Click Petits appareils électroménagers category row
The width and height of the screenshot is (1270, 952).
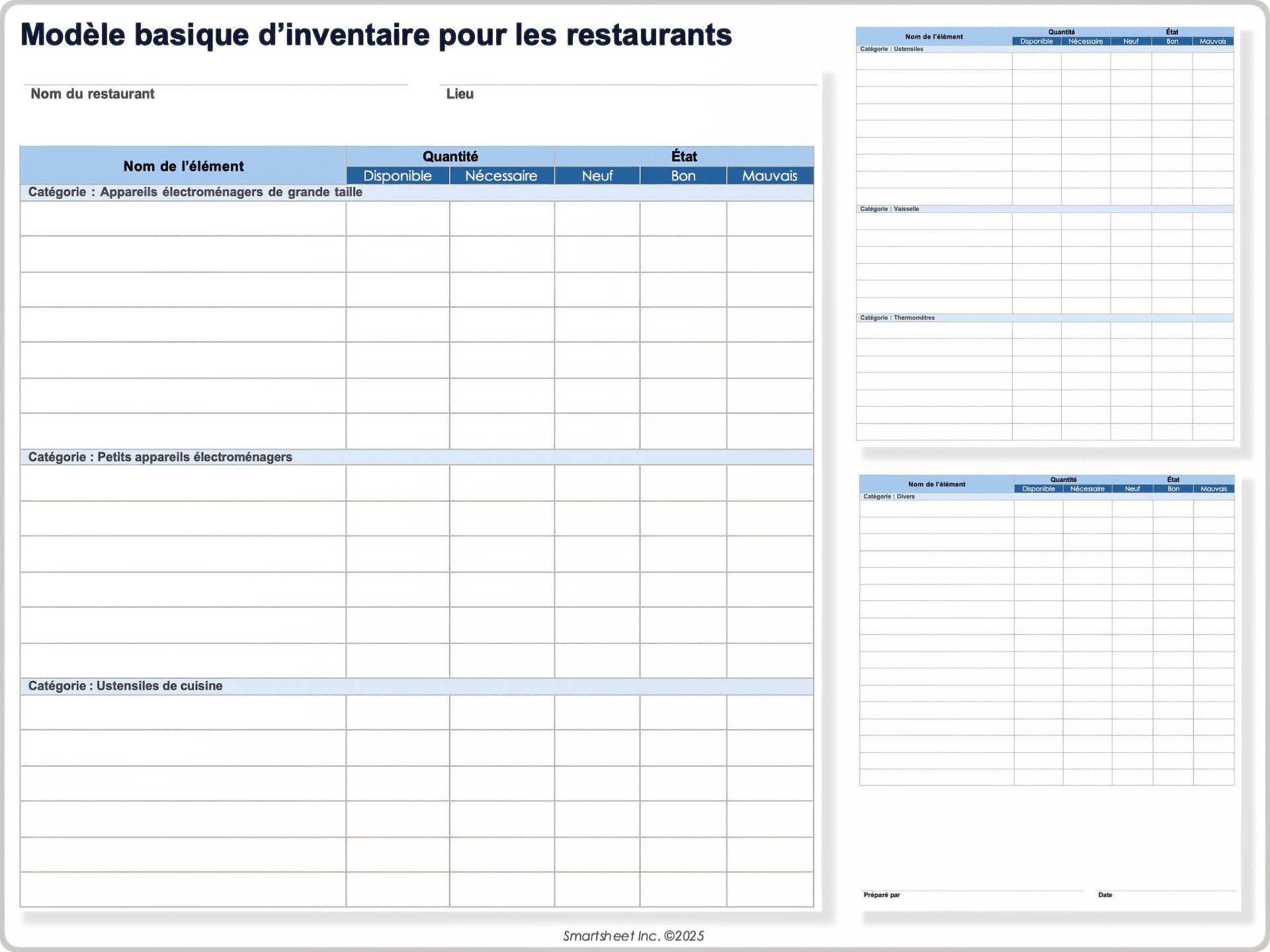(160, 457)
